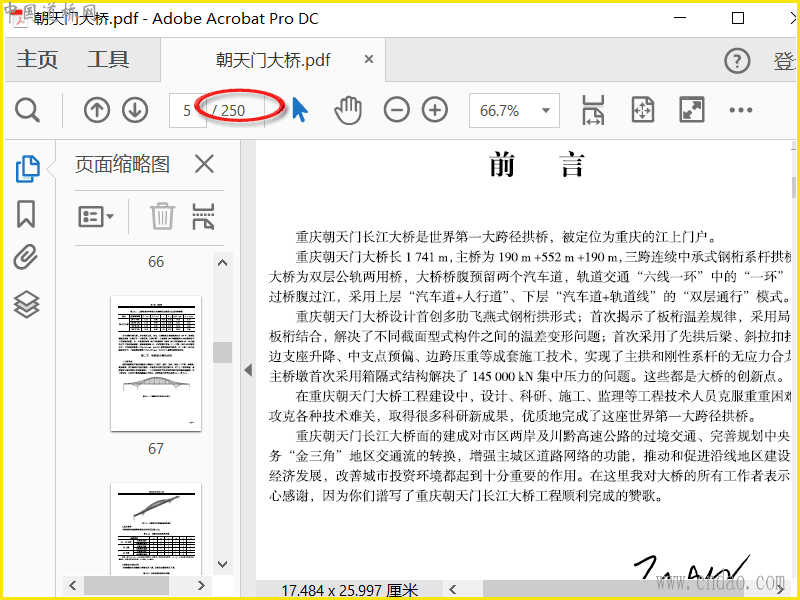Collapse the navigation pane arrow
Image resolution: width=800 pixels, height=600 pixels.
tap(248, 369)
